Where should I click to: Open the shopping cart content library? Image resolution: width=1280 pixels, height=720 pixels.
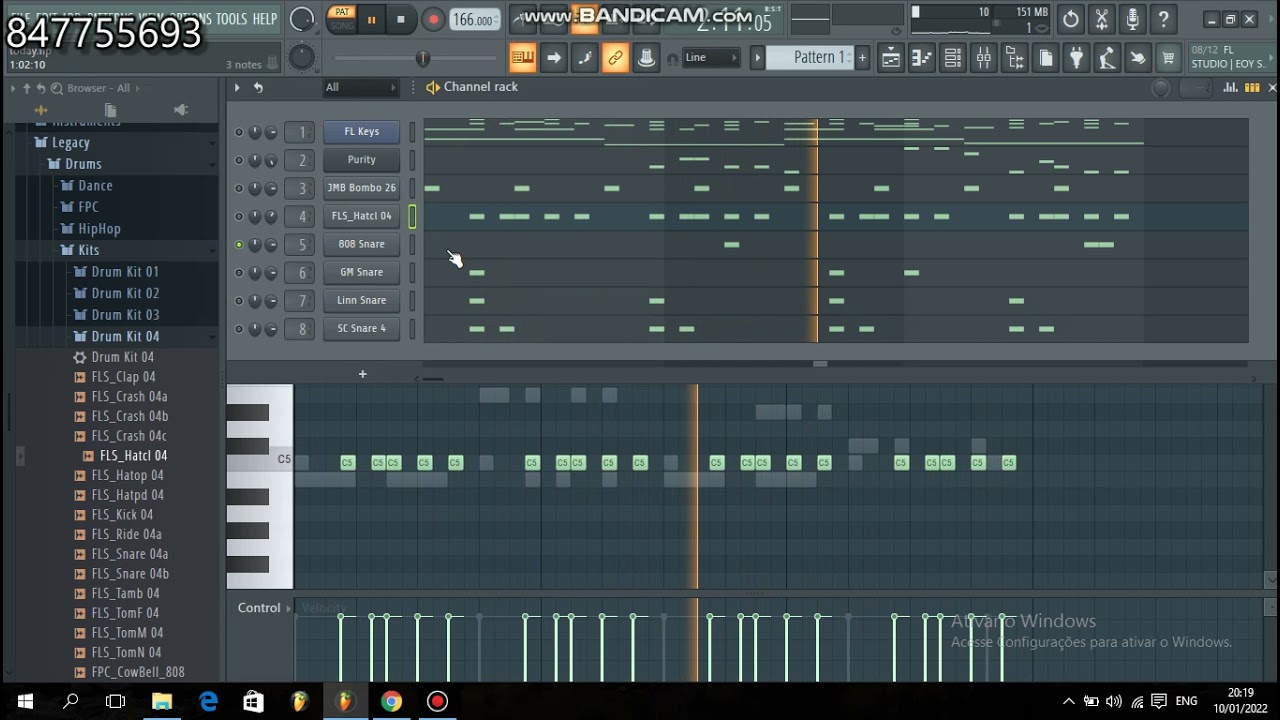click(1168, 58)
